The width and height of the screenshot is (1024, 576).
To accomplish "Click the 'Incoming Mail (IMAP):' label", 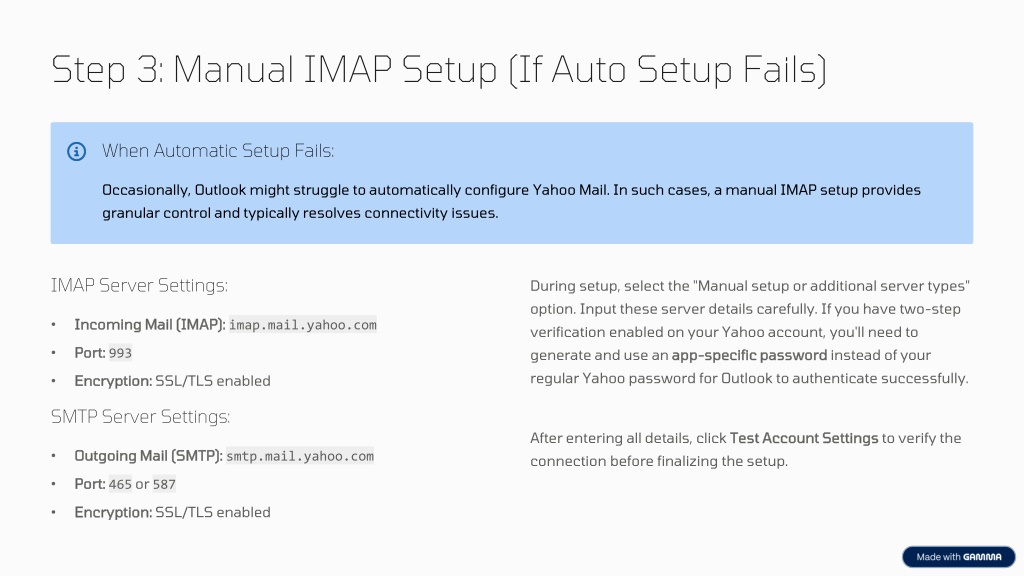I will [150, 325].
